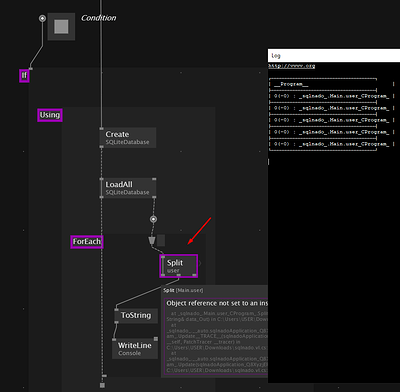The width and height of the screenshot is (400, 392).
Task: Select the Using region label
Action: point(50,115)
